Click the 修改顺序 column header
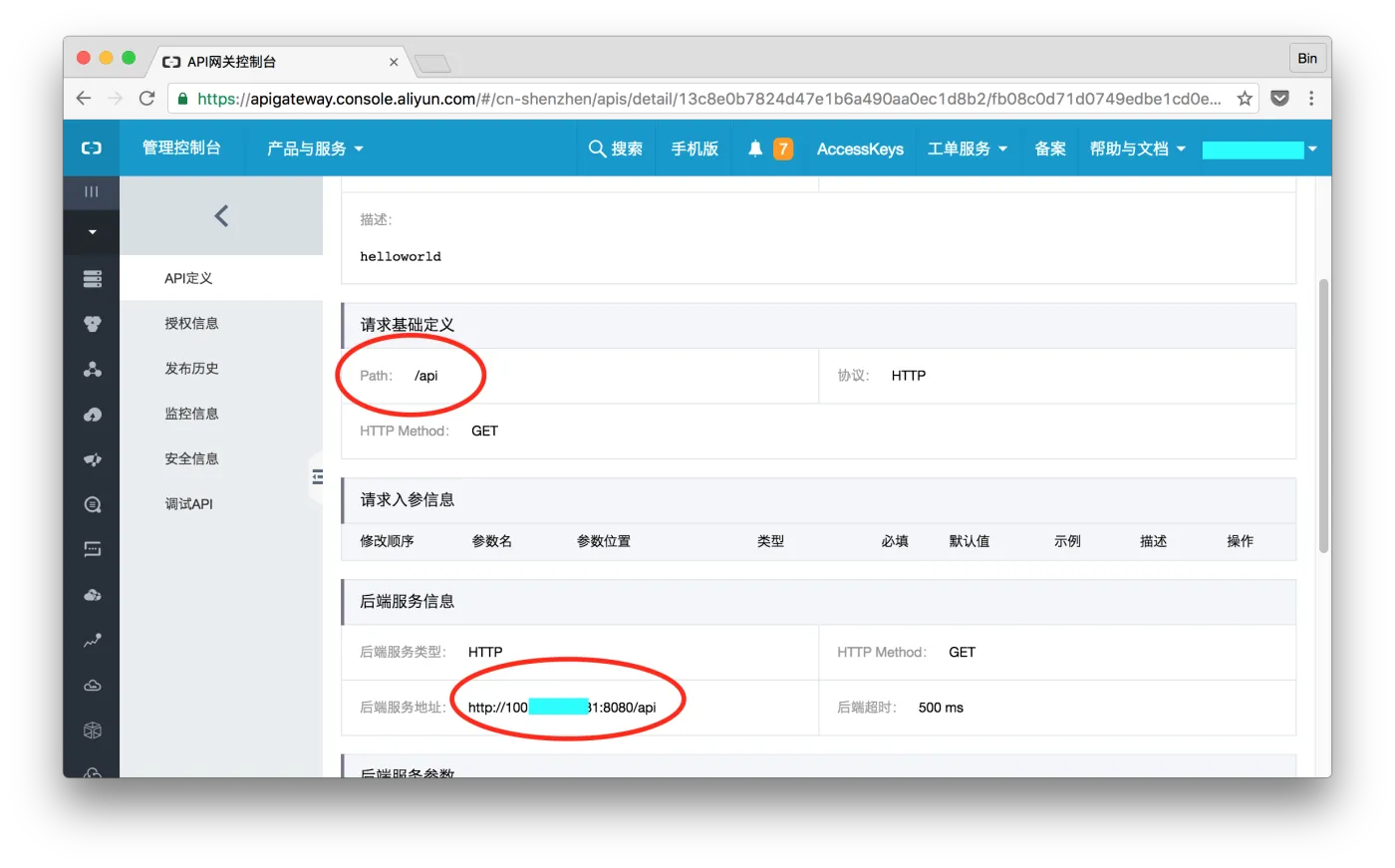 [387, 541]
